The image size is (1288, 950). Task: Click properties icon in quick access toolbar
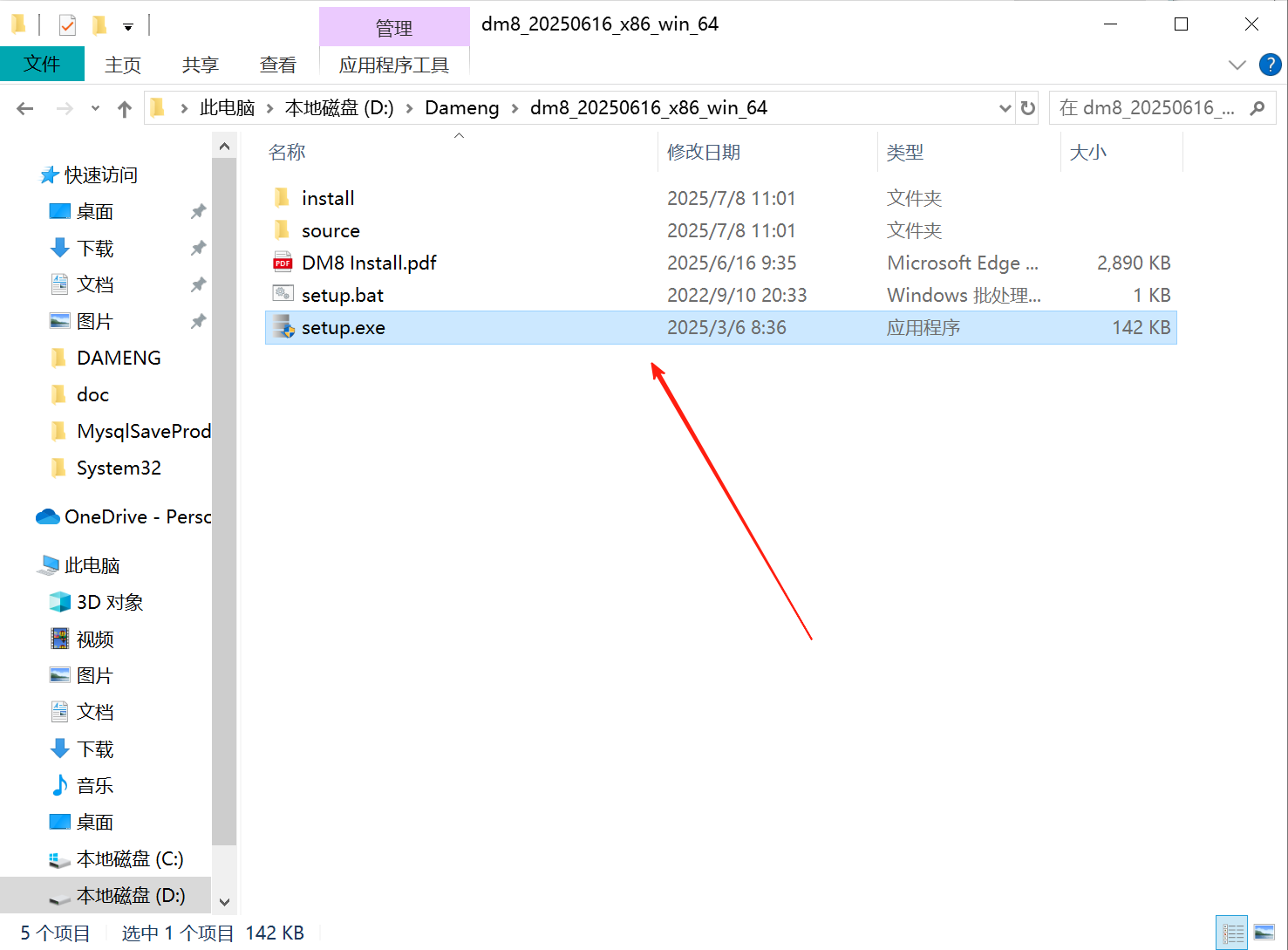coord(67,25)
